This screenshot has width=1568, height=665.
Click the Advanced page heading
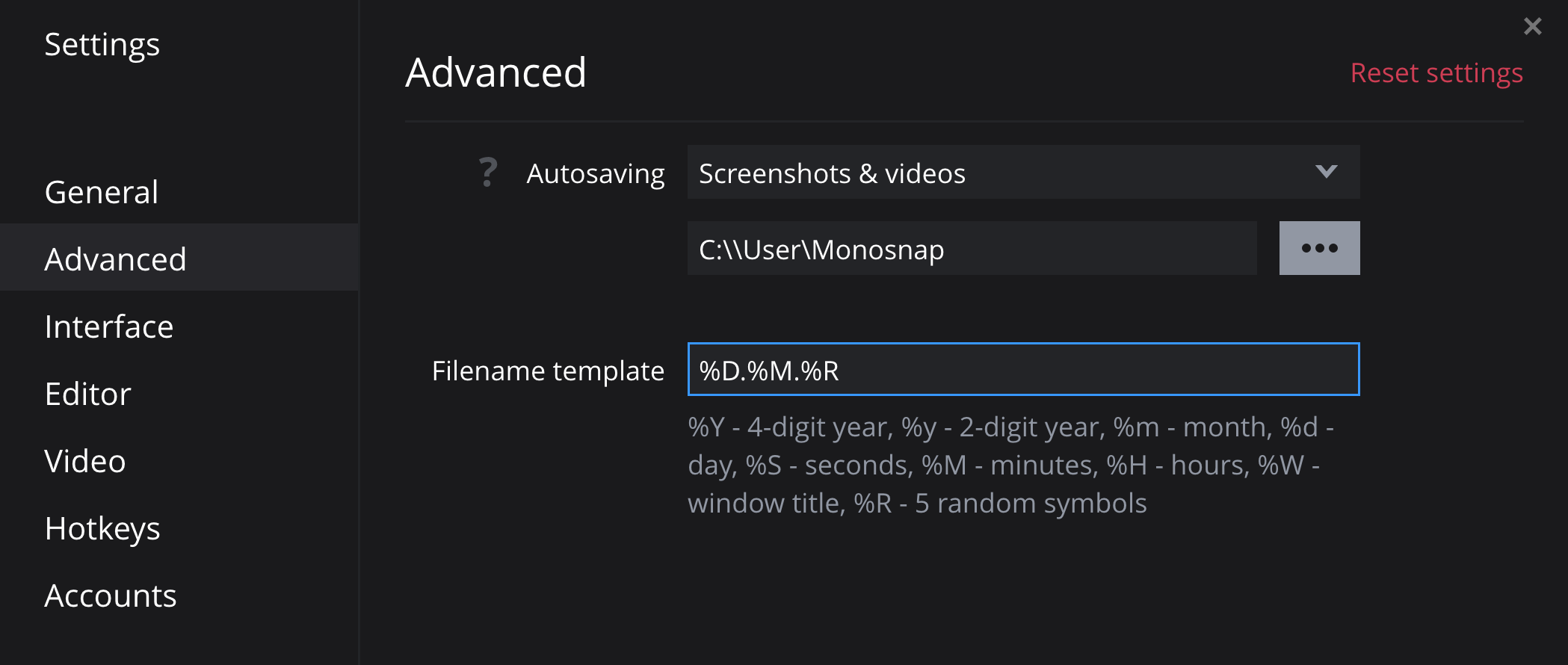[496, 72]
